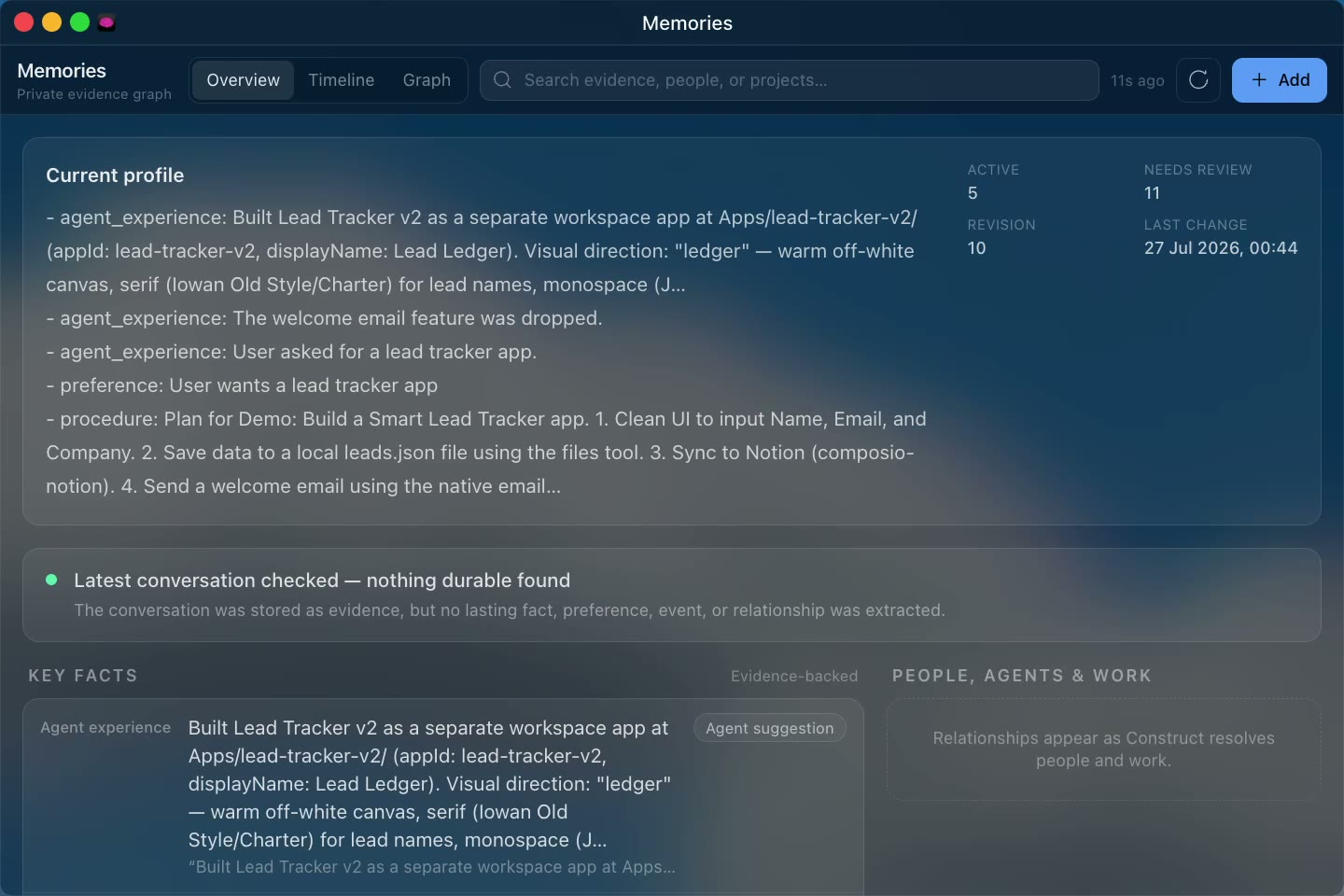Click the magnifier icon in search bar
Viewport: 1344px width, 896px height.
point(502,80)
